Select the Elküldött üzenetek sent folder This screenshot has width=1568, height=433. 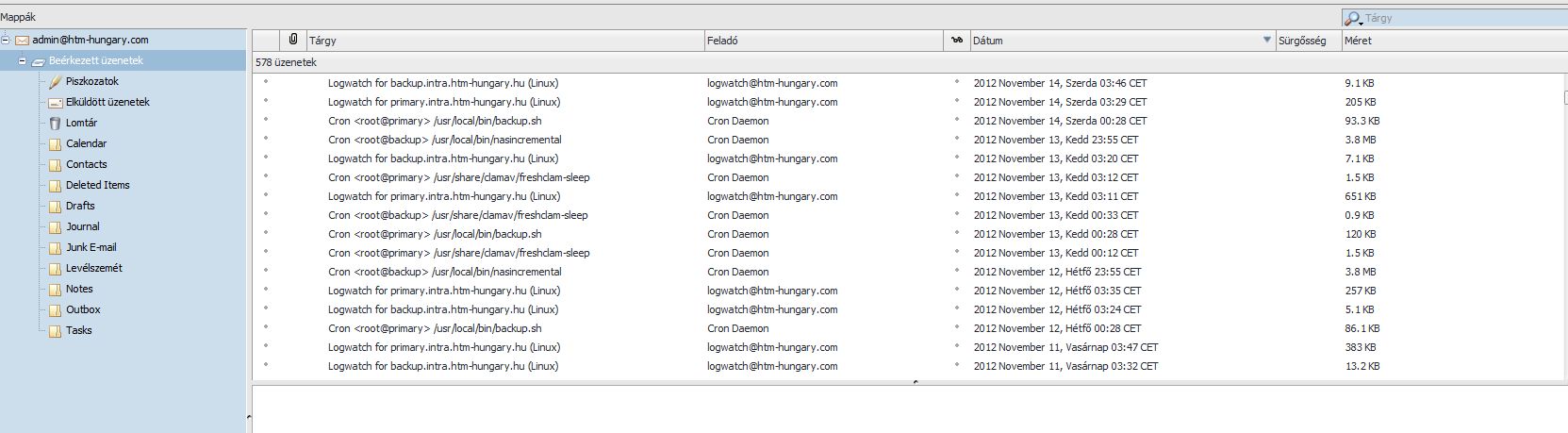[x=107, y=102]
